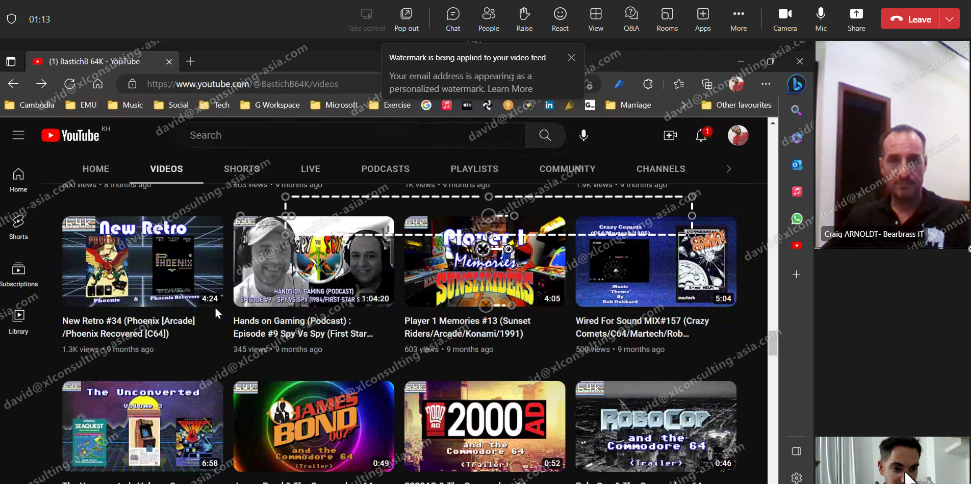Image resolution: width=971 pixels, height=484 pixels.
Task: Open the EMU bookmarks folder
Action: pyautogui.click(x=81, y=105)
